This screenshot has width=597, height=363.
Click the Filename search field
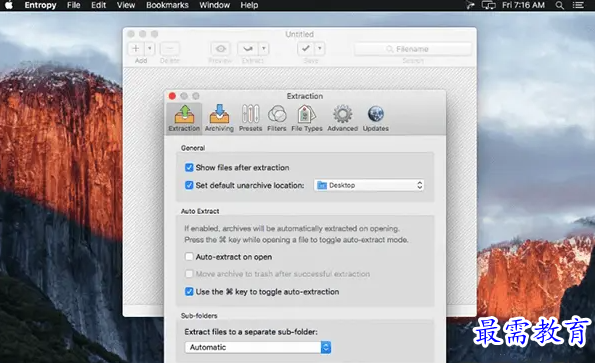tap(413, 49)
